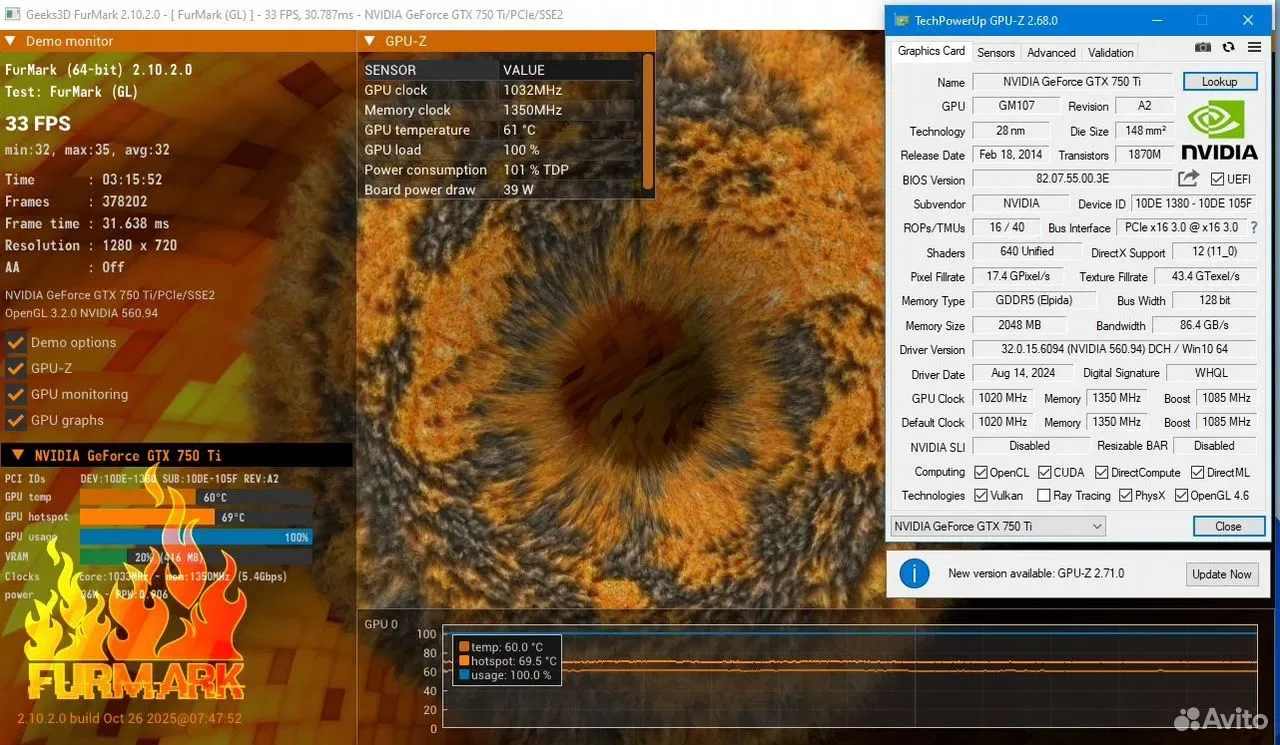Click the GPU hotspot 69°C bar

[147, 517]
